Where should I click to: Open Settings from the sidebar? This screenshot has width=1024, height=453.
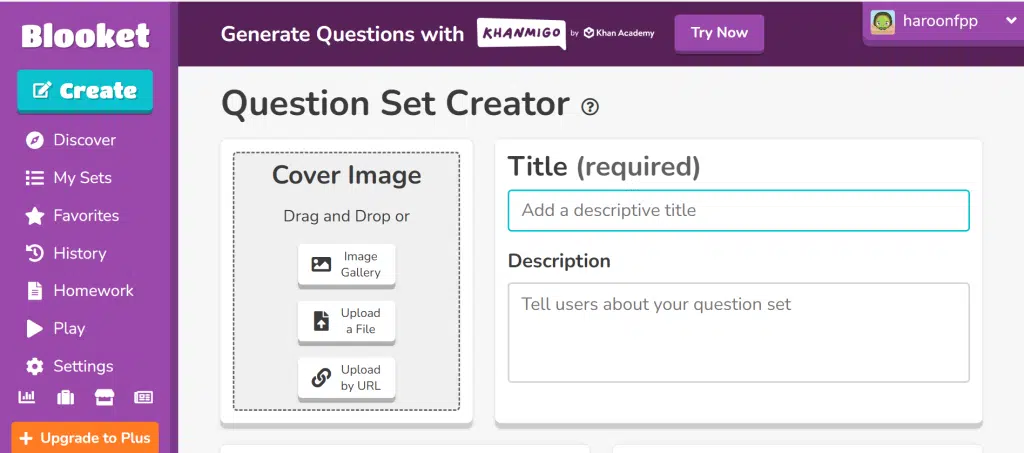[83, 366]
